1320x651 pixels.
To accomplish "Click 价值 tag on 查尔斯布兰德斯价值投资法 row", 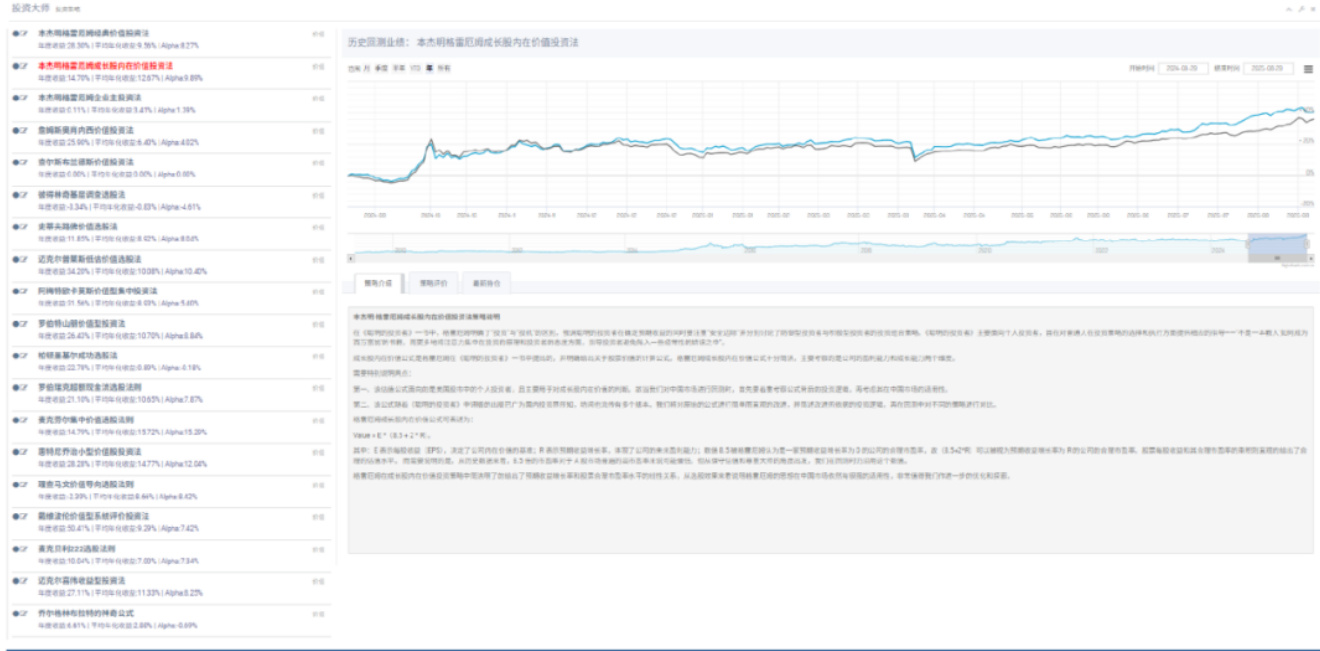I will pyautogui.click(x=318, y=162).
